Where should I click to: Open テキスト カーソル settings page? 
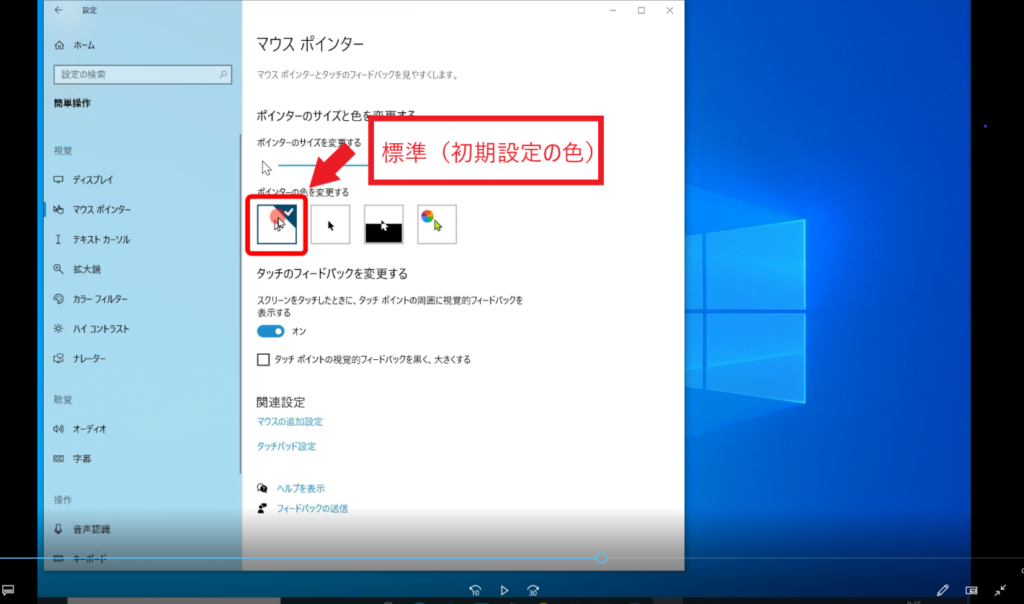[x=100, y=239]
